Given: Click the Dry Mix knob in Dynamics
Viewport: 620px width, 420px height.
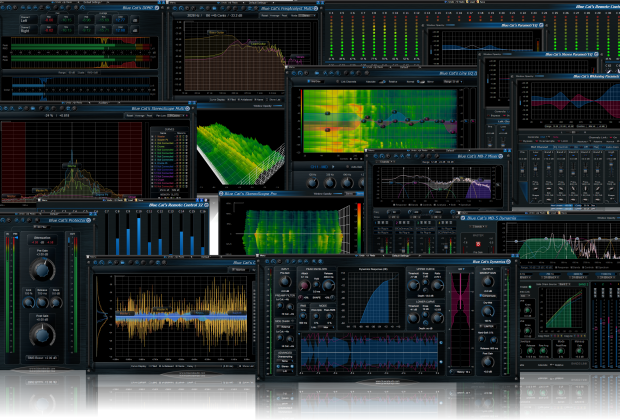Looking at the screenshot, I should click(x=488, y=311).
